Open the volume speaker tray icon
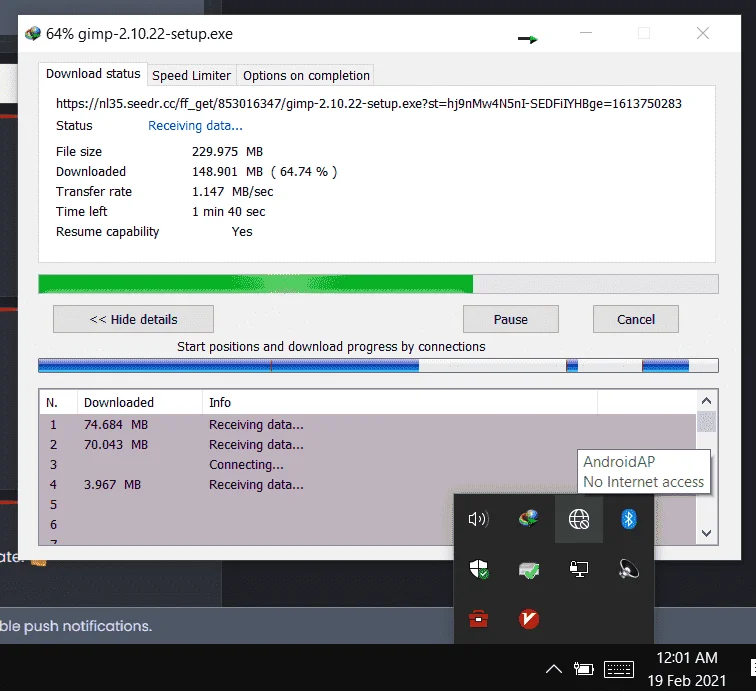This screenshot has width=756, height=691. [x=478, y=519]
